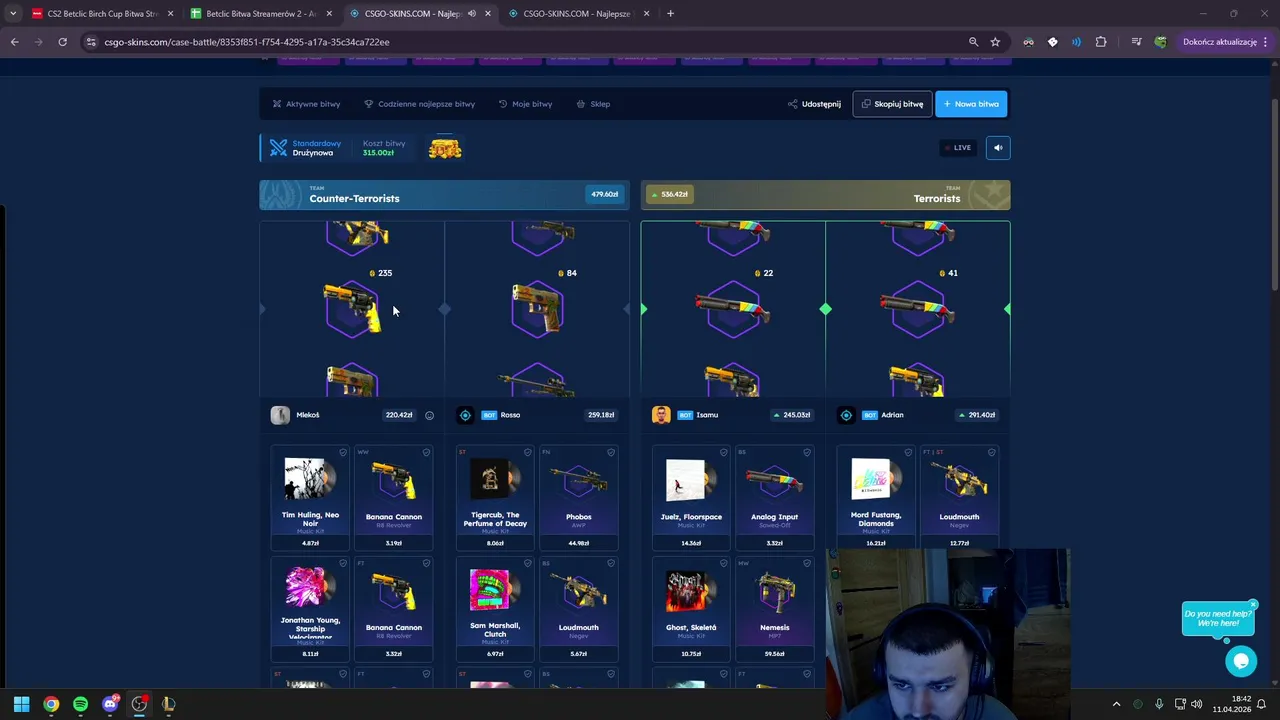The height and width of the screenshot is (720, 1280).
Task: Click the treasure chest case icon
Action: [445, 149]
